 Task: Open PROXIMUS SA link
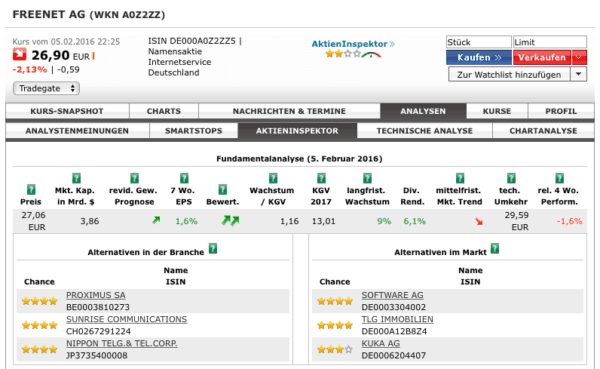point(96,295)
